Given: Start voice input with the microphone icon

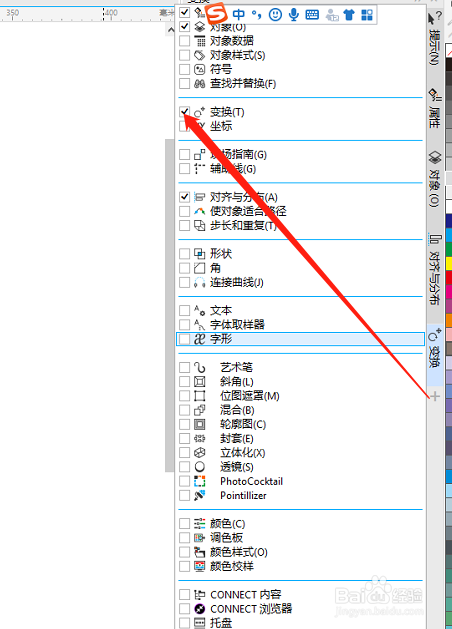Looking at the screenshot, I should coord(294,15).
